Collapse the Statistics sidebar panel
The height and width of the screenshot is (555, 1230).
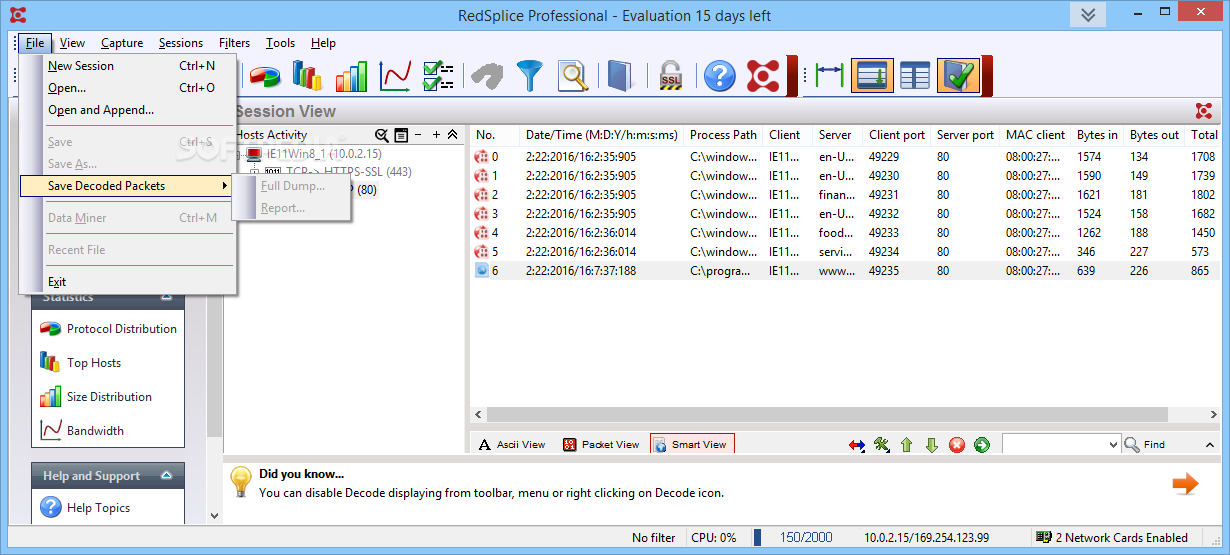[x=166, y=297]
